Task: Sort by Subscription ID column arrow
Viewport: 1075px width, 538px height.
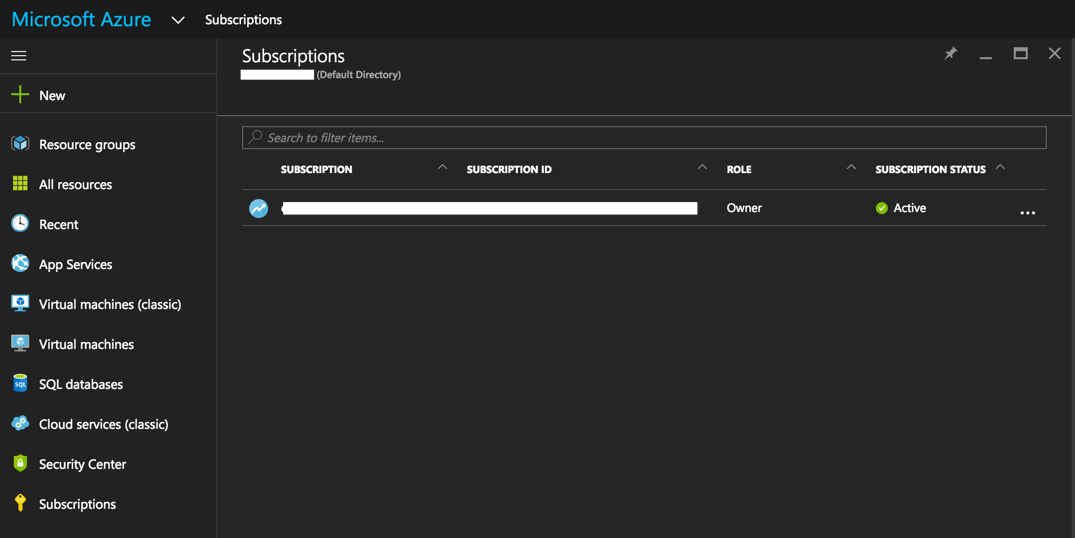Action: 702,168
